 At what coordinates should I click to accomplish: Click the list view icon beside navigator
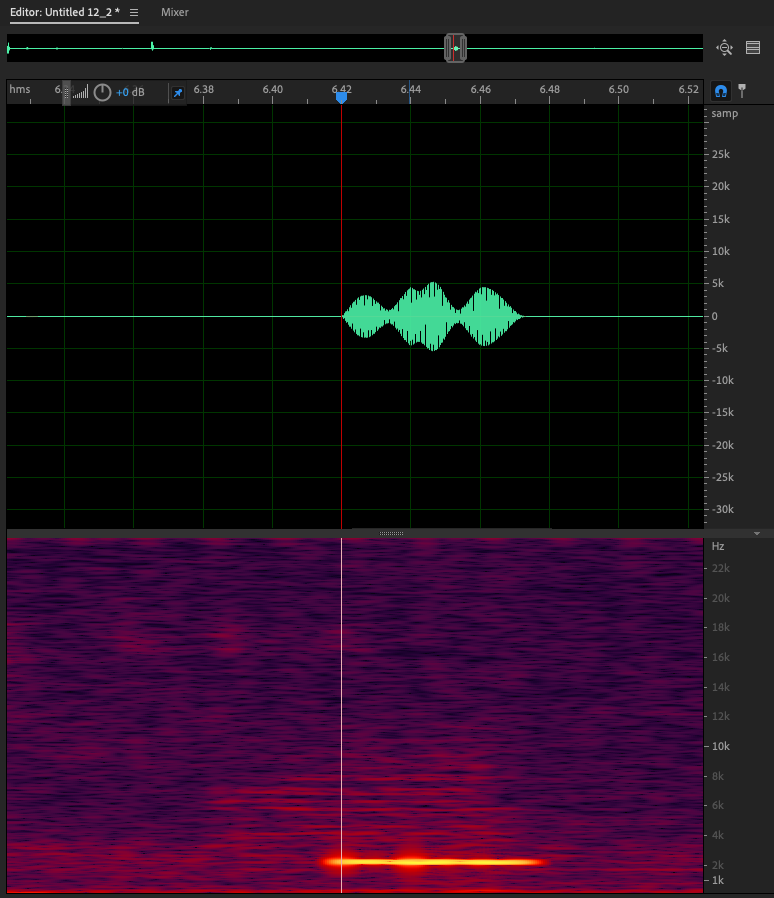coord(753,47)
